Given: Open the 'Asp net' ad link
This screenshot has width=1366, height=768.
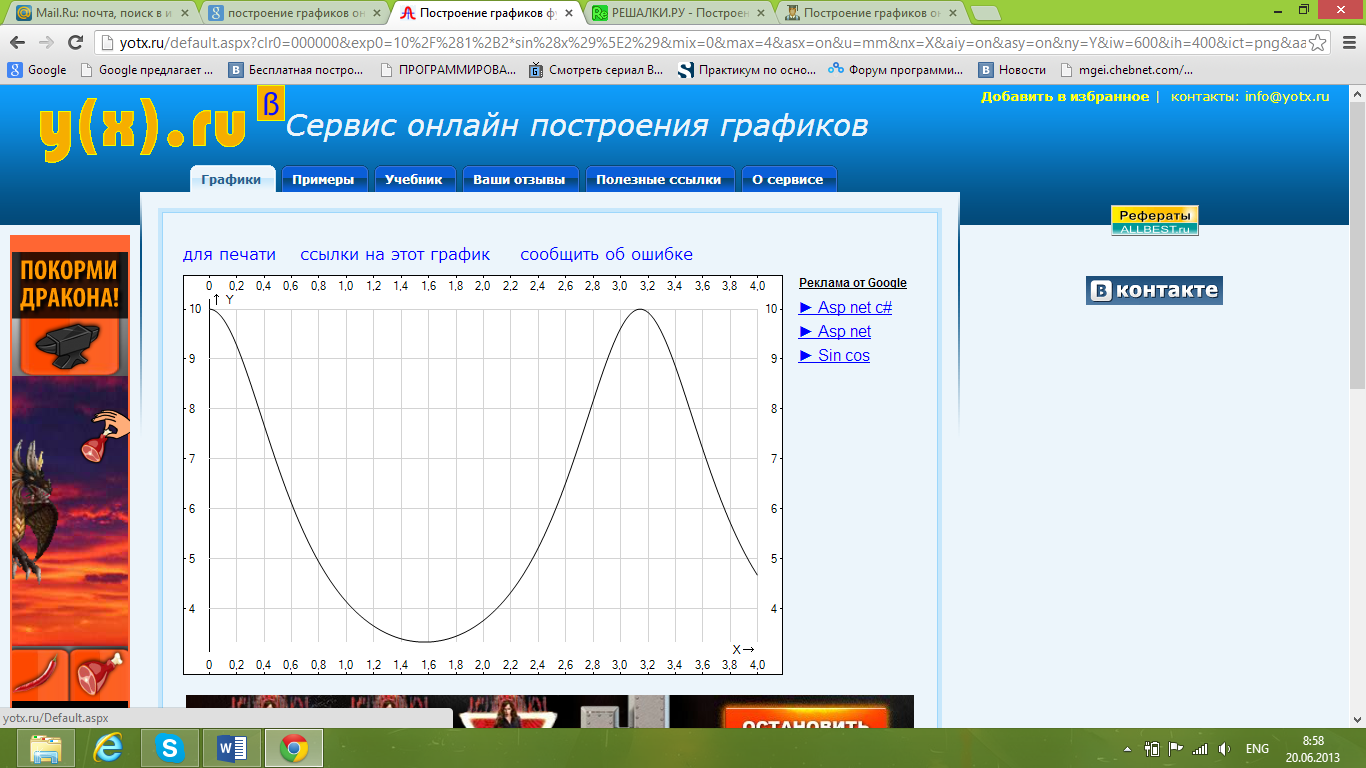Looking at the screenshot, I should click(x=835, y=331).
